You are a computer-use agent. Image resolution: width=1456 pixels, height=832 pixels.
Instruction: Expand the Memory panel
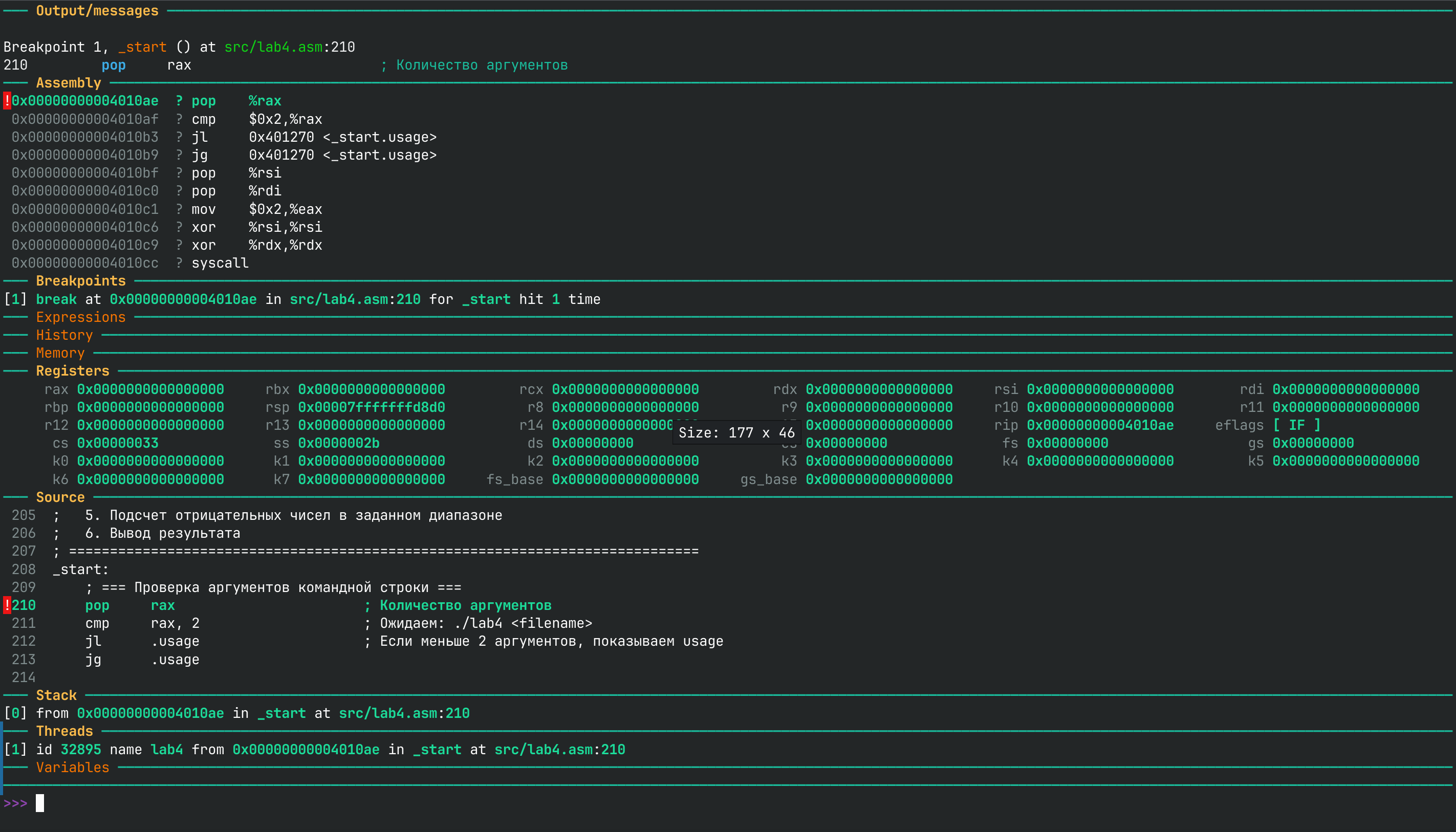tap(59, 353)
